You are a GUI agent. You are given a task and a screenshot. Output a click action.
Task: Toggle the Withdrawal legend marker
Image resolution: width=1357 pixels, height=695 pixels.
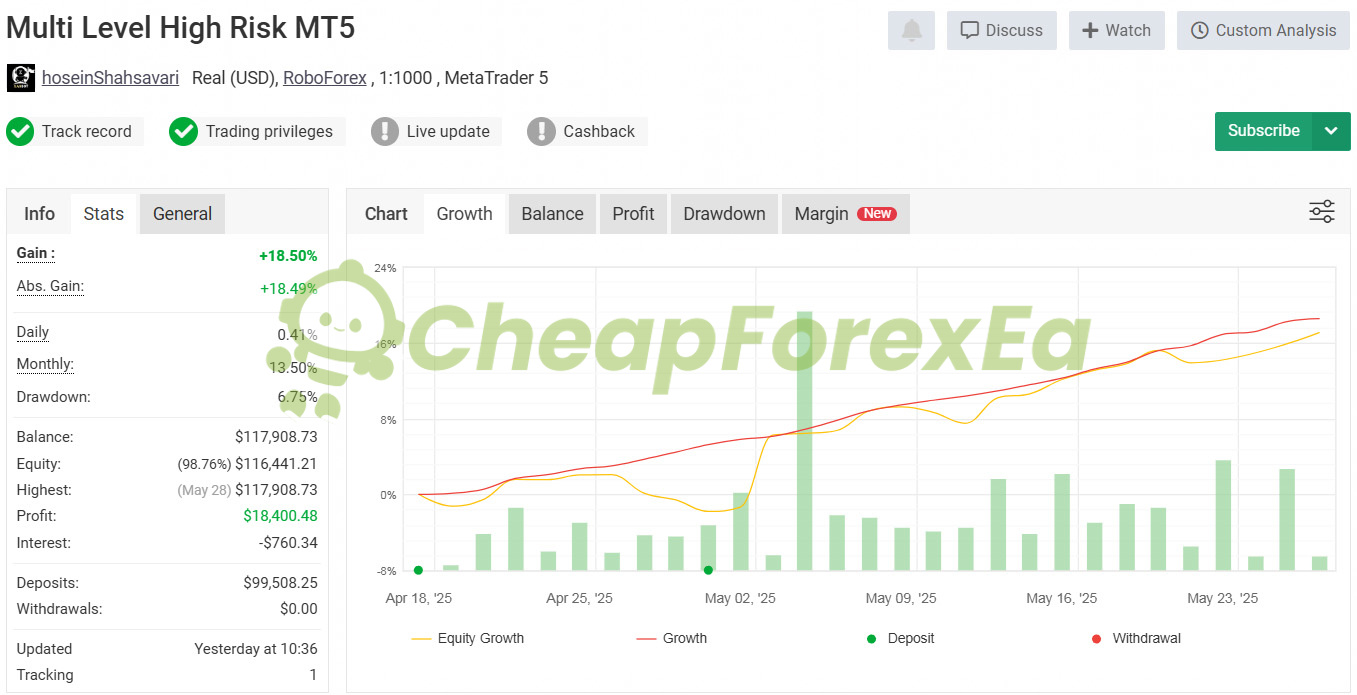pos(1136,638)
